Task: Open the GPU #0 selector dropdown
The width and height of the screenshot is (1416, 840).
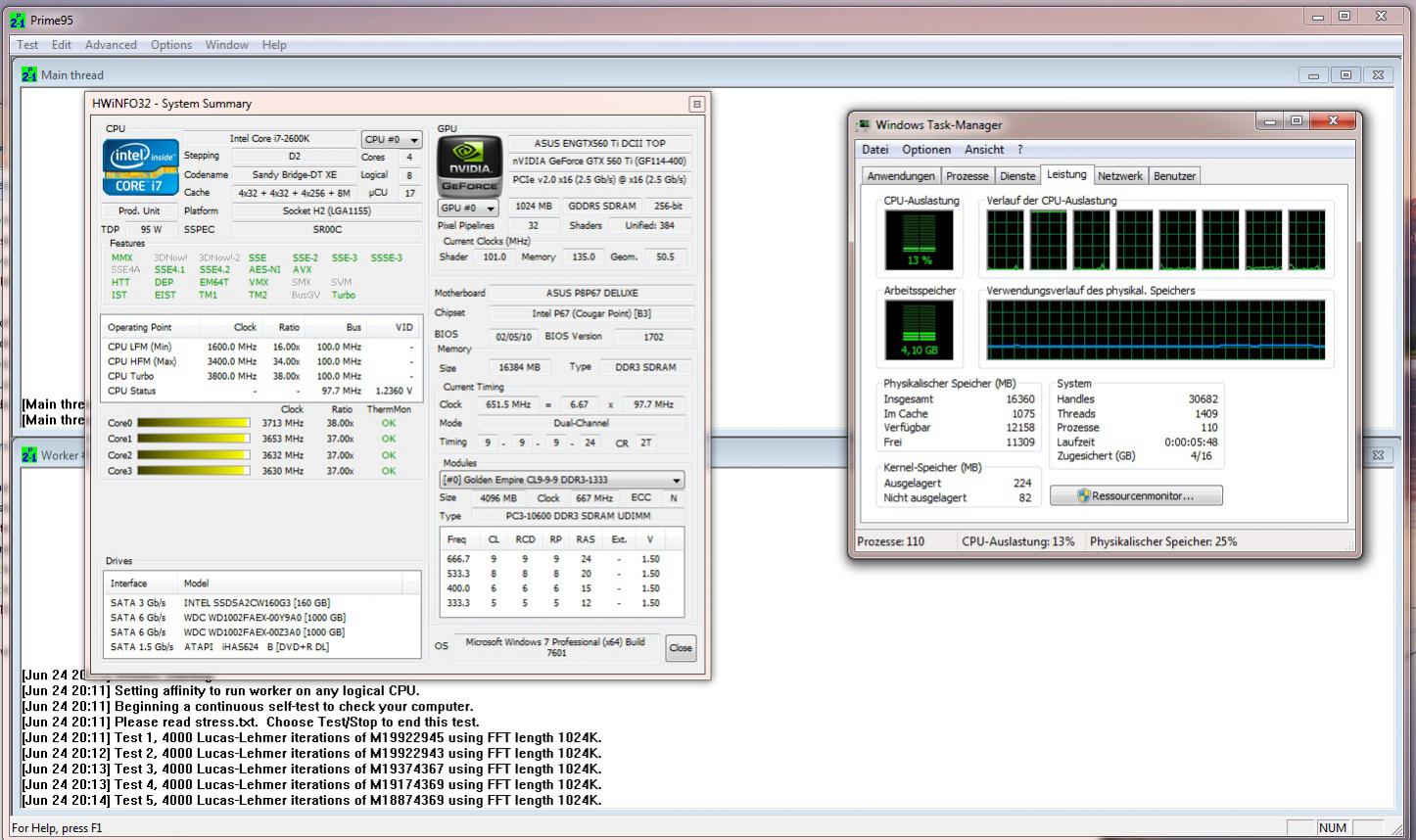Action: pos(467,208)
